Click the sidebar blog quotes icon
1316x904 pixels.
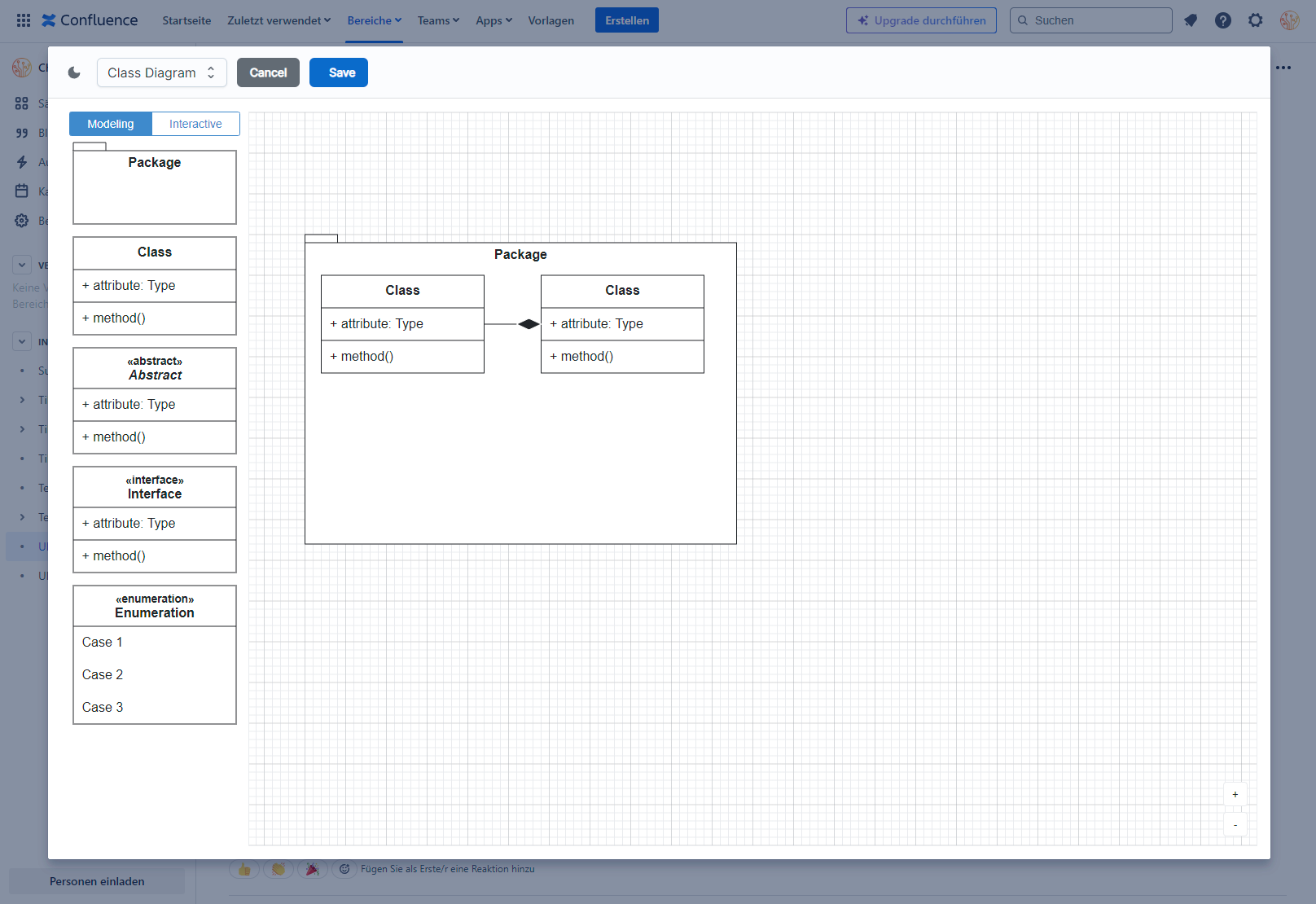pos(22,133)
